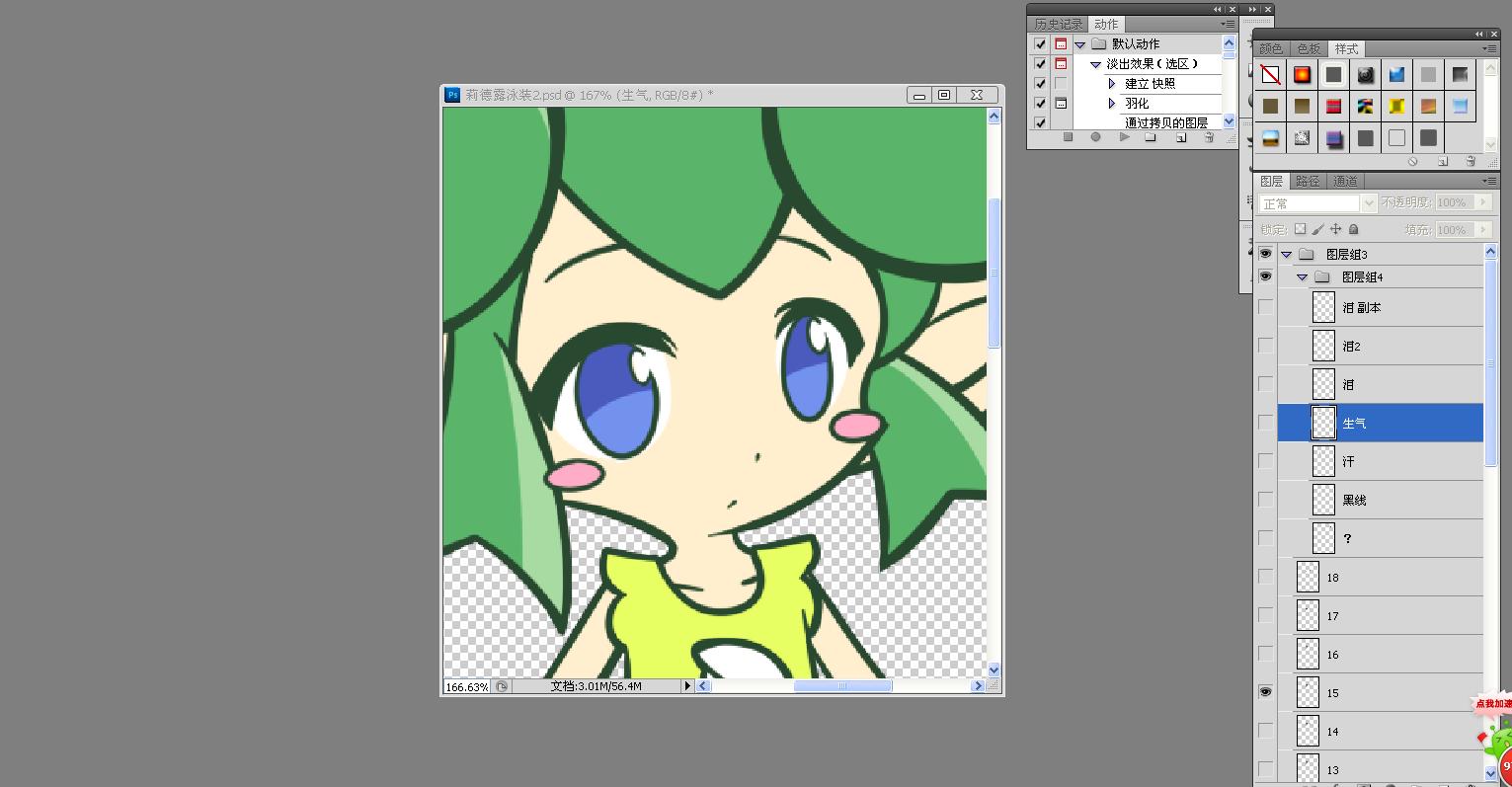
Task: Show the 泪 副本 layer
Action: pos(1265,307)
